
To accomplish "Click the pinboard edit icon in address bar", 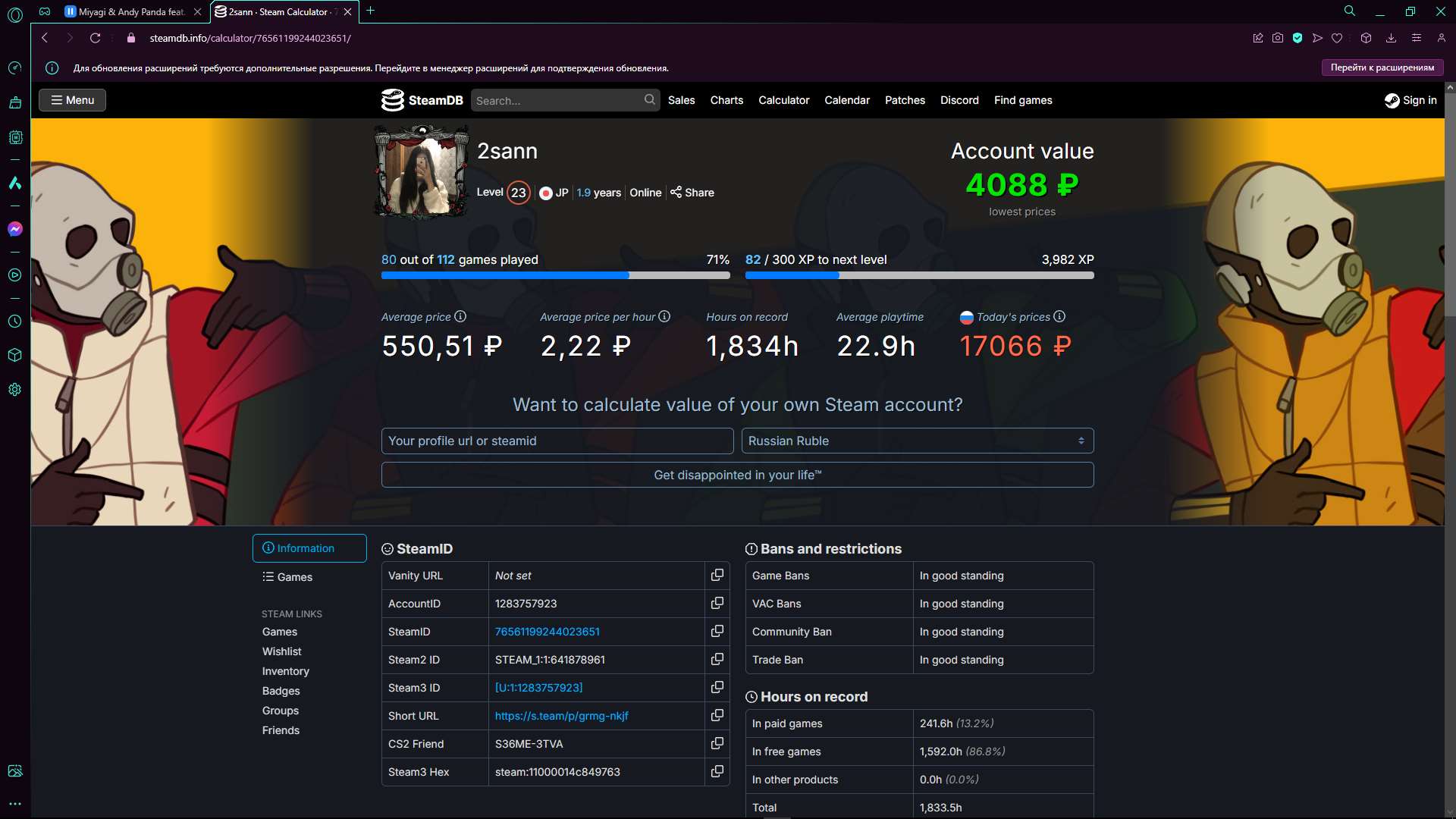I will [1258, 38].
